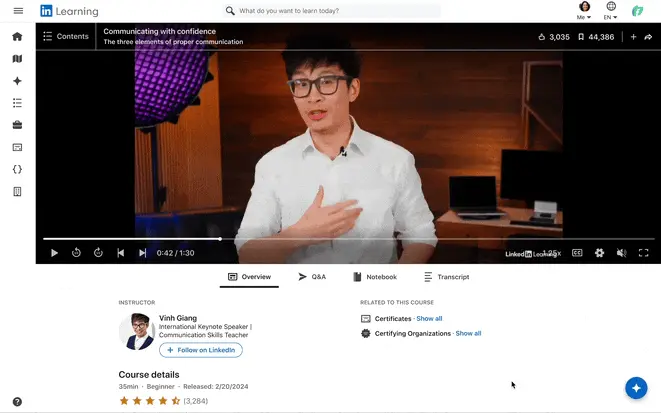Go to the previous video

121,253
